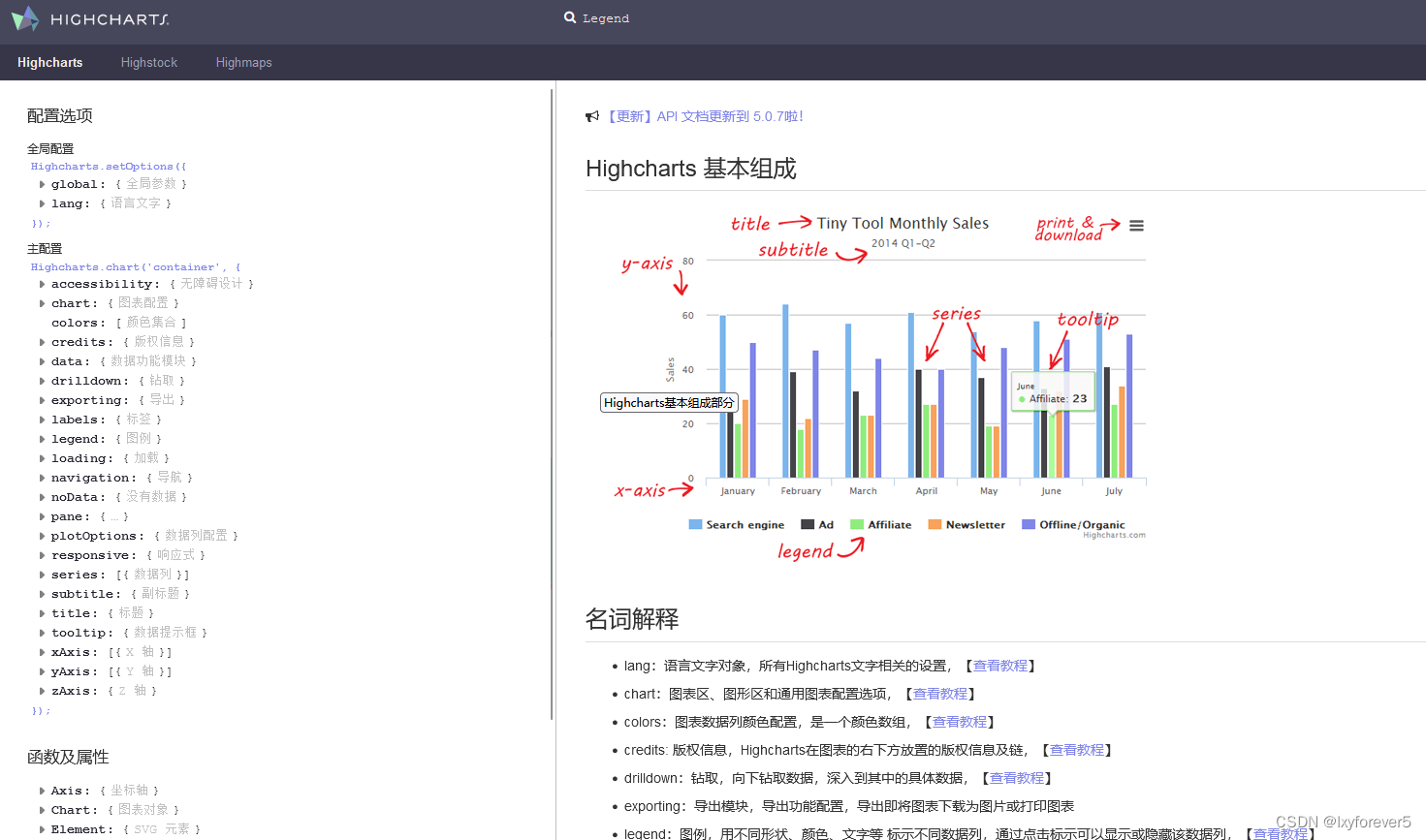Open 查看教程 link for legend
This screenshot has height=840, width=1426.
coord(1281,833)
